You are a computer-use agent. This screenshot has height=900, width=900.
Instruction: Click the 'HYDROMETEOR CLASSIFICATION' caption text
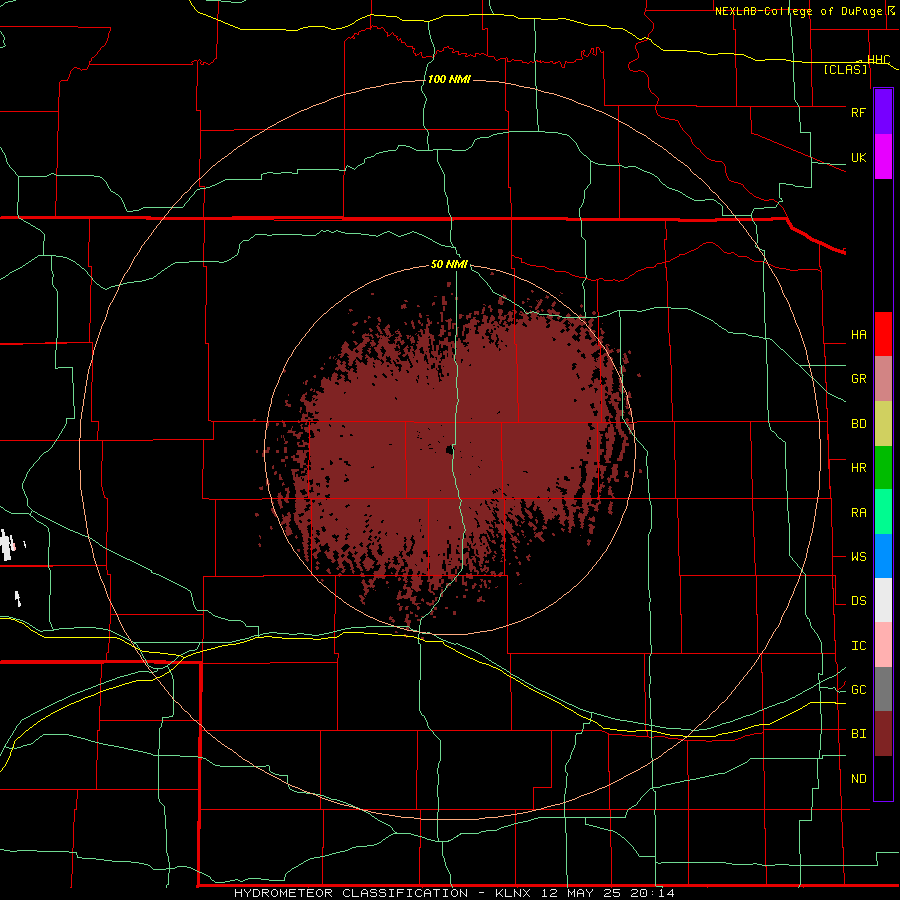click(351, 893)
